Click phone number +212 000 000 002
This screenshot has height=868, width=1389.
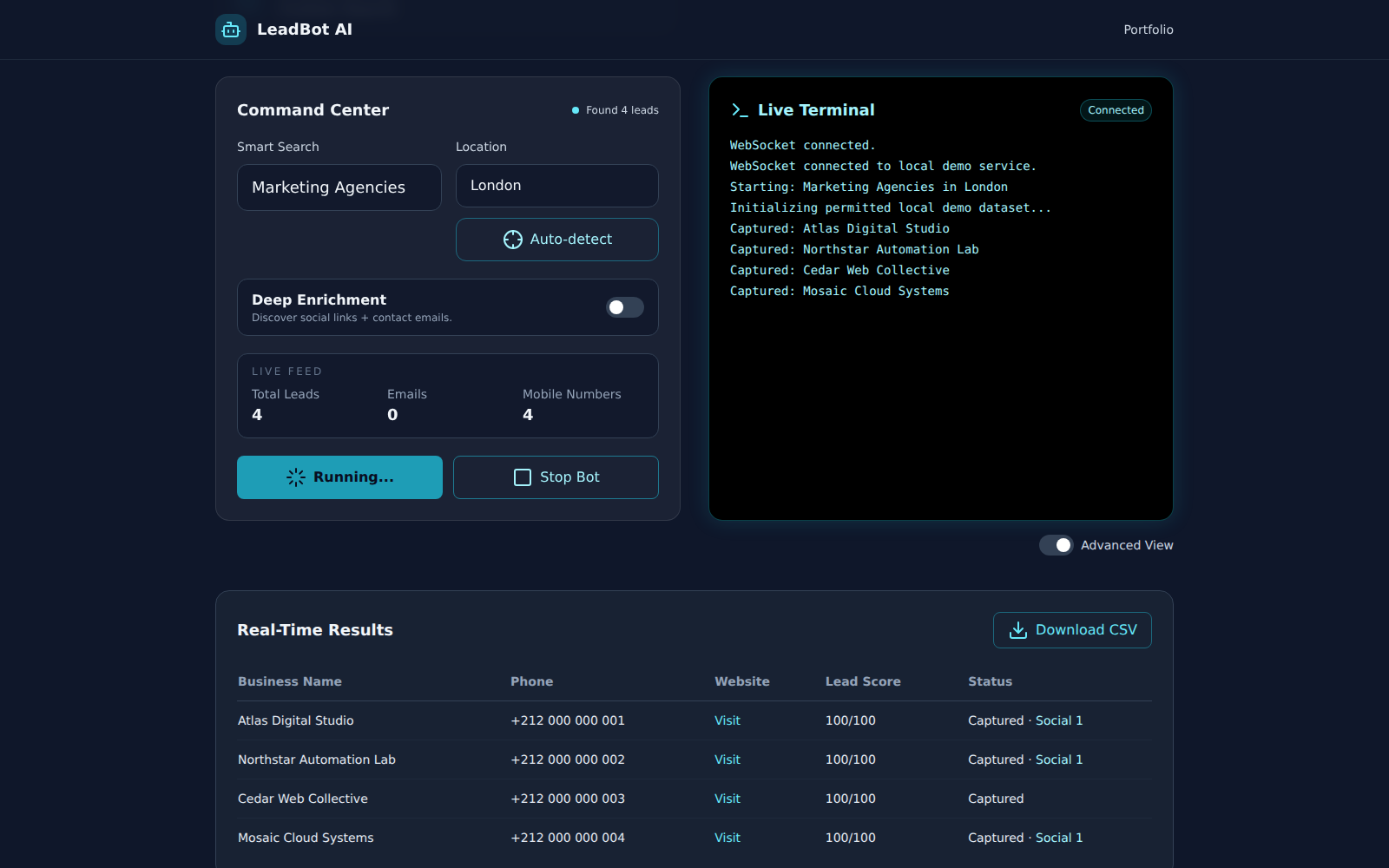point(568,759)
